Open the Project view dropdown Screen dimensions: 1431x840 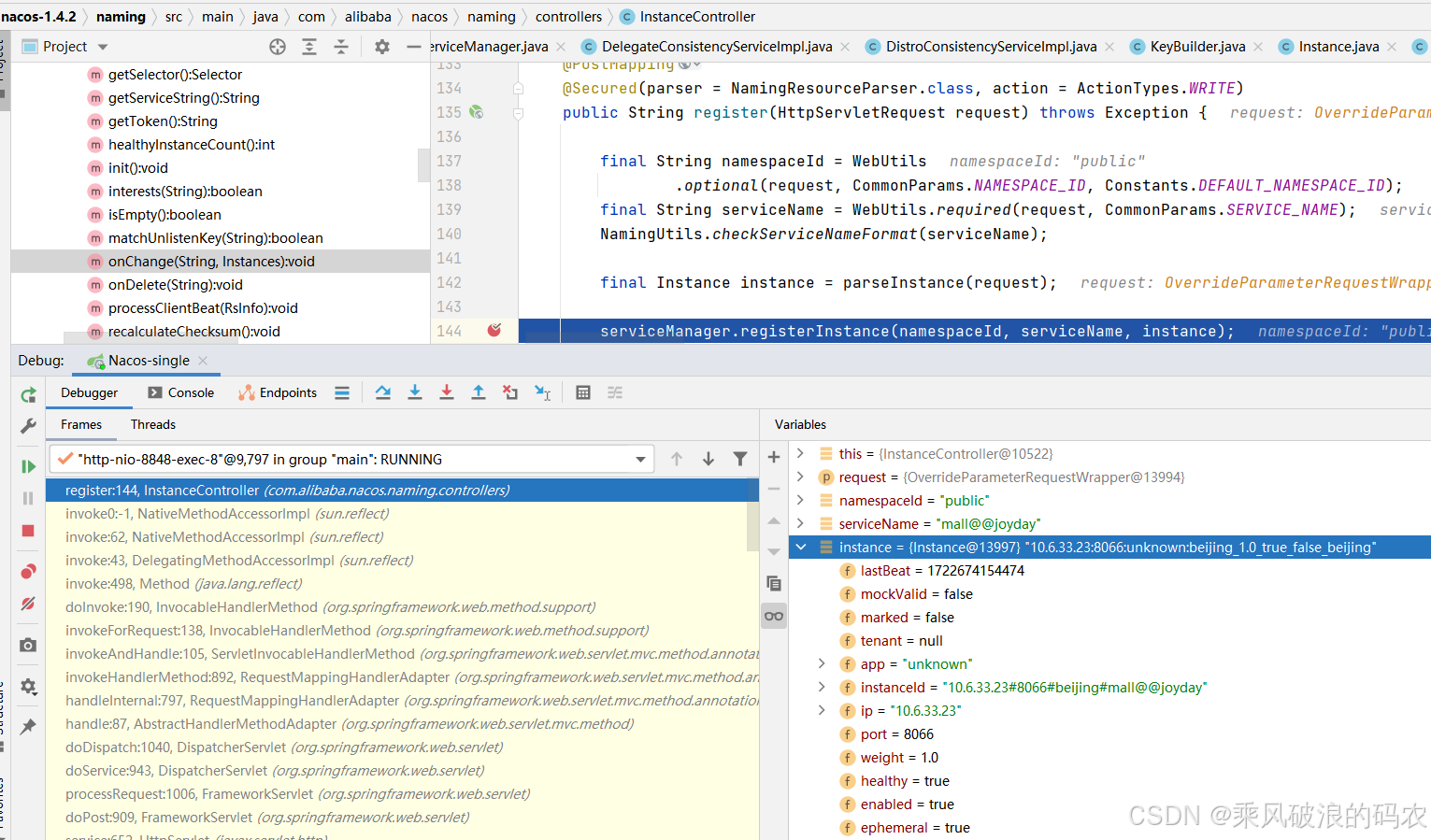(x=103, y=47)
